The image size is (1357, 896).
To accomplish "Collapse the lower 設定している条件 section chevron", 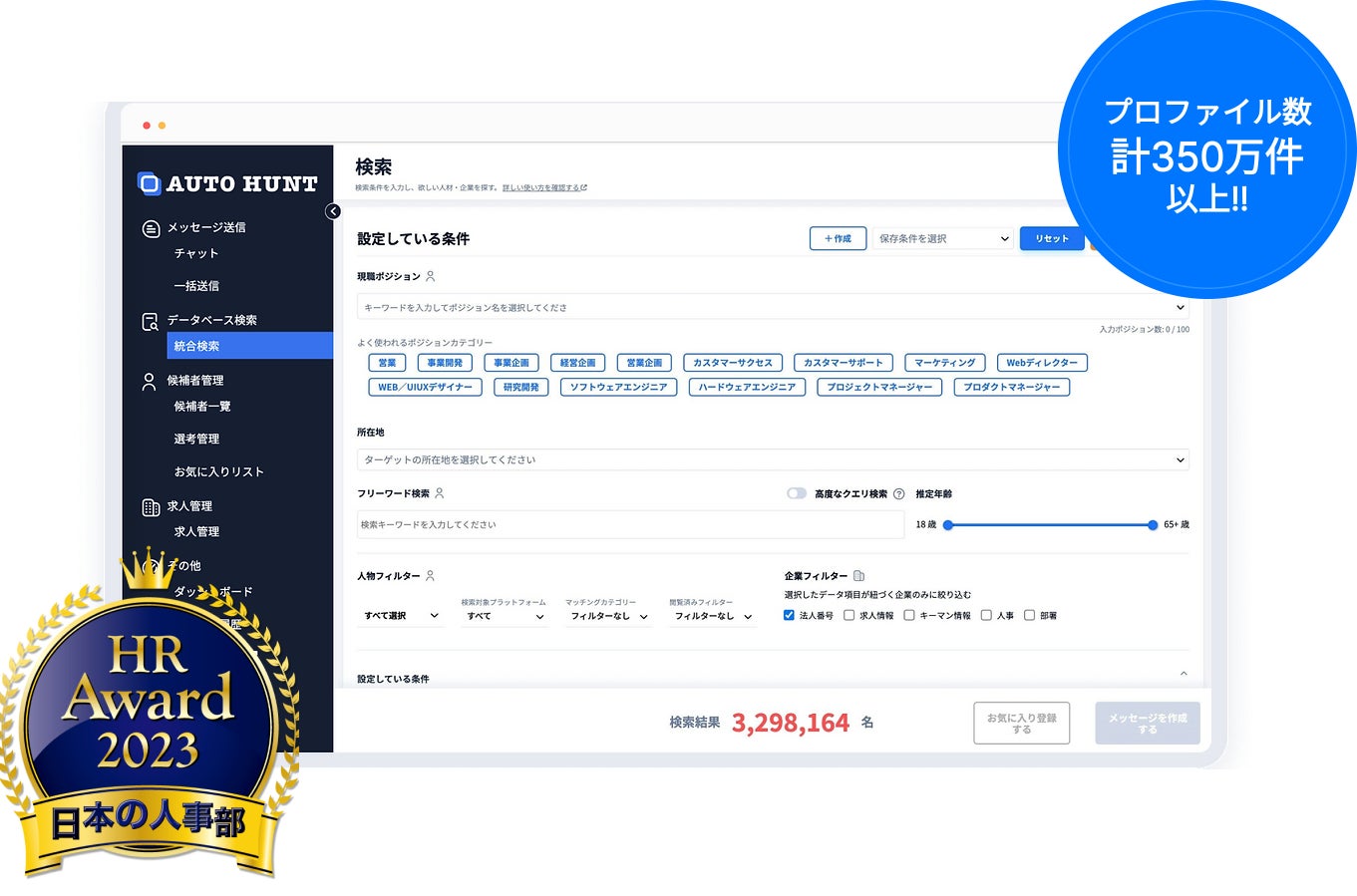I will [x=1184, y=674].
